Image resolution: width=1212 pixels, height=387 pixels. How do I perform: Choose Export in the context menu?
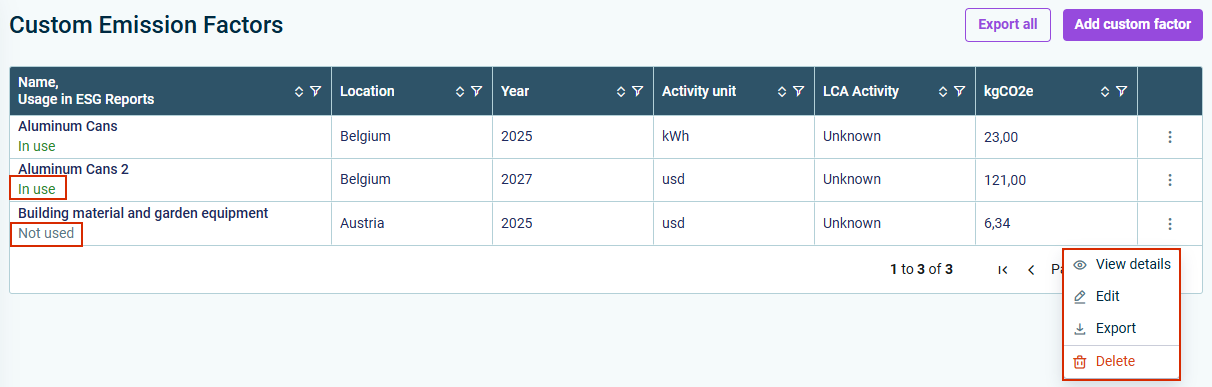(1121, 328)
